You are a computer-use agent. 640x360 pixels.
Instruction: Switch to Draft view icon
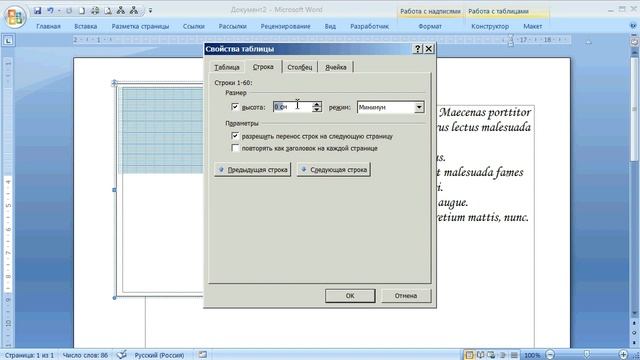coord(514,355)
